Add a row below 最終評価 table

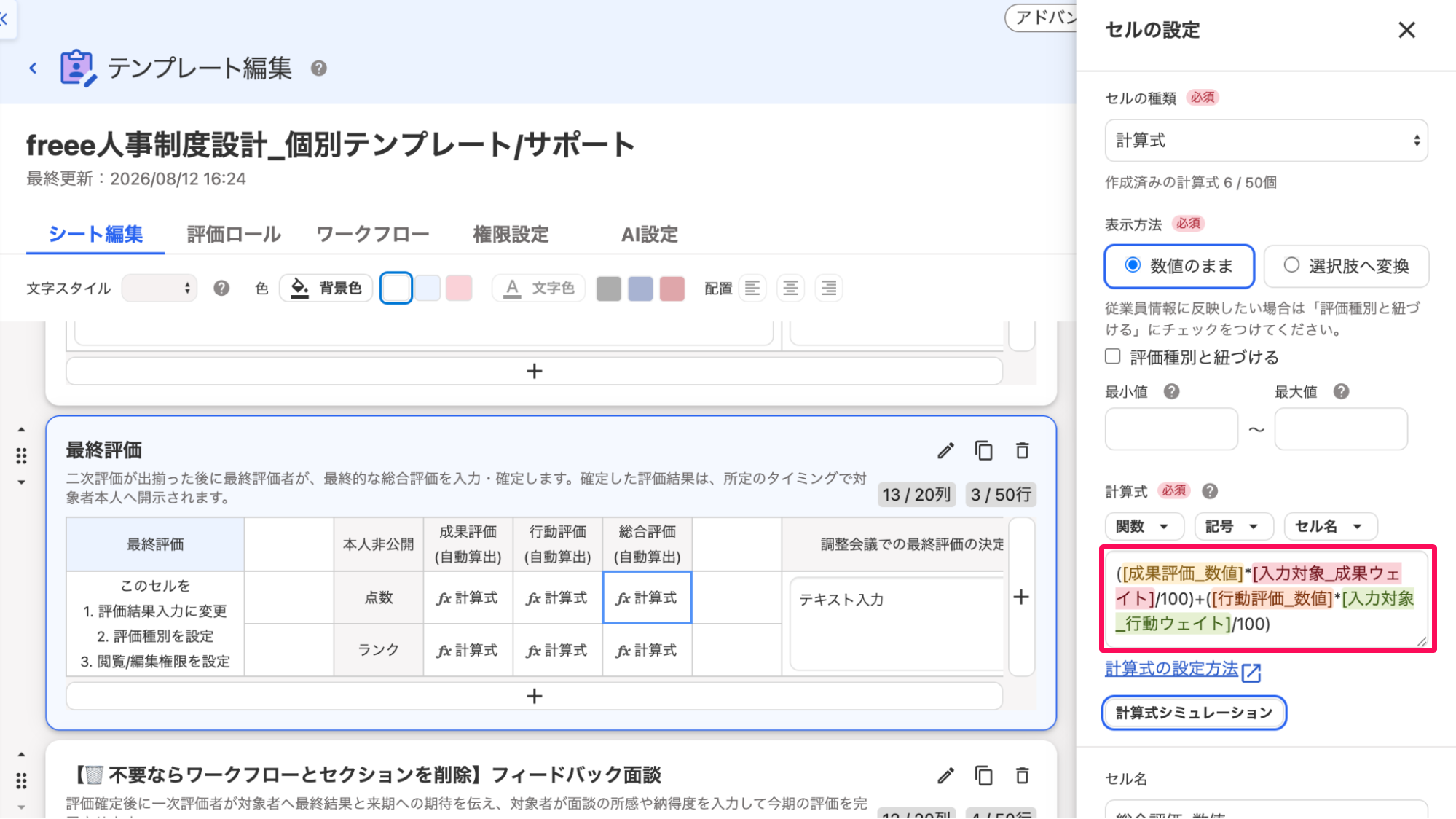[534, 697]
